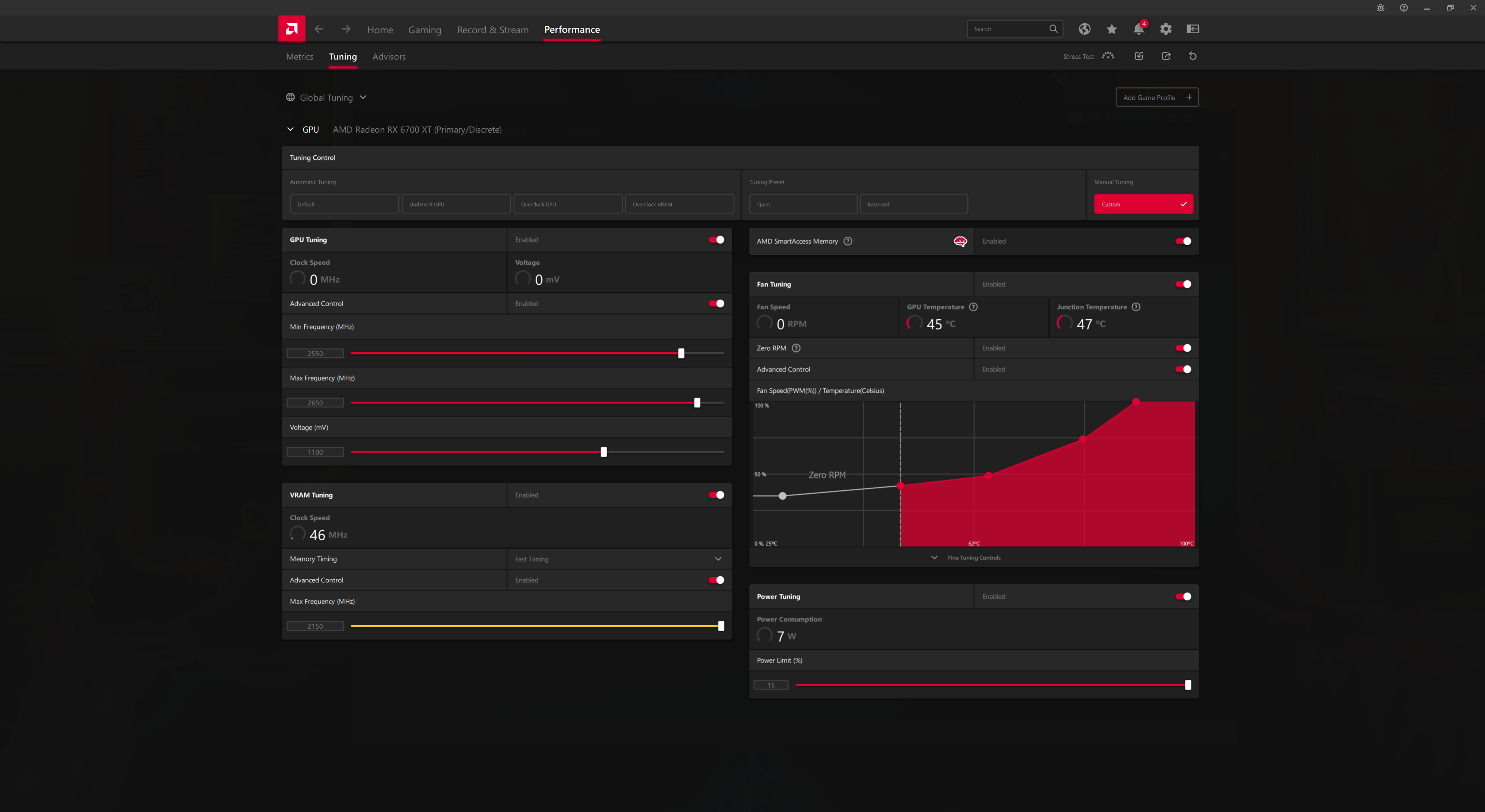
Task: Select the Performance tab
Action: tap(572, 29)
